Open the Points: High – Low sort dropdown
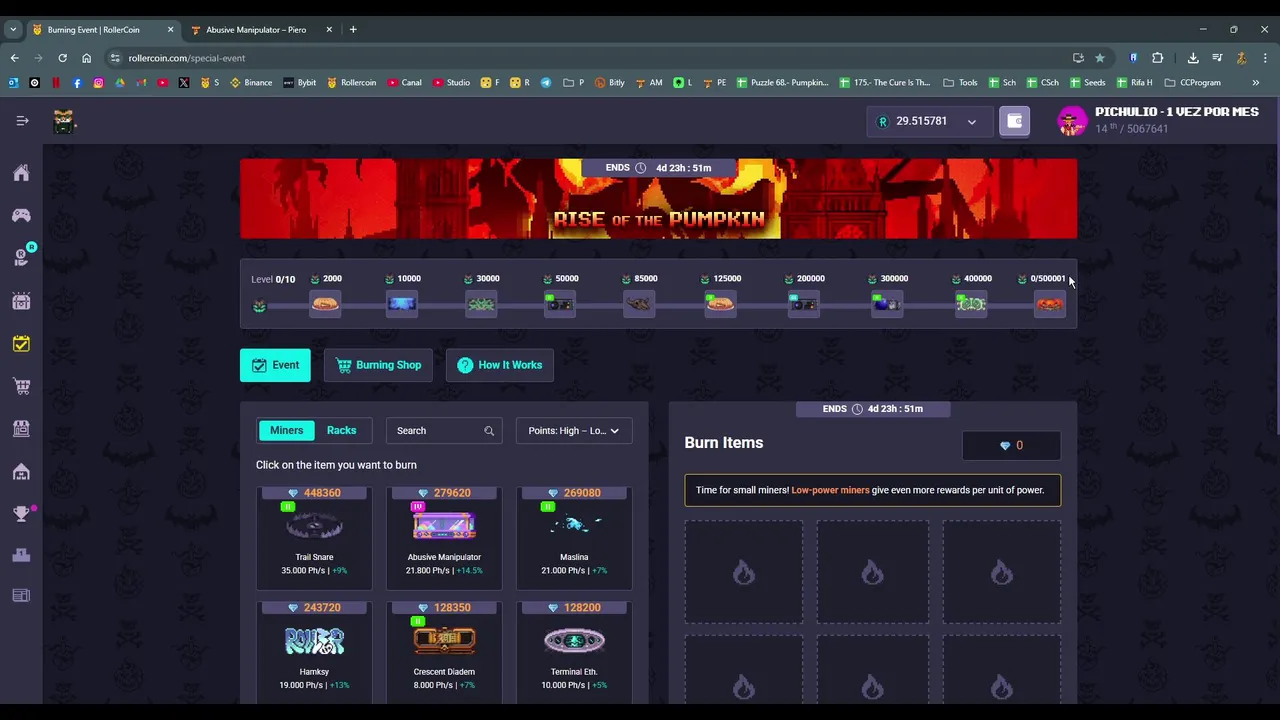 click(x=574, y=431)
